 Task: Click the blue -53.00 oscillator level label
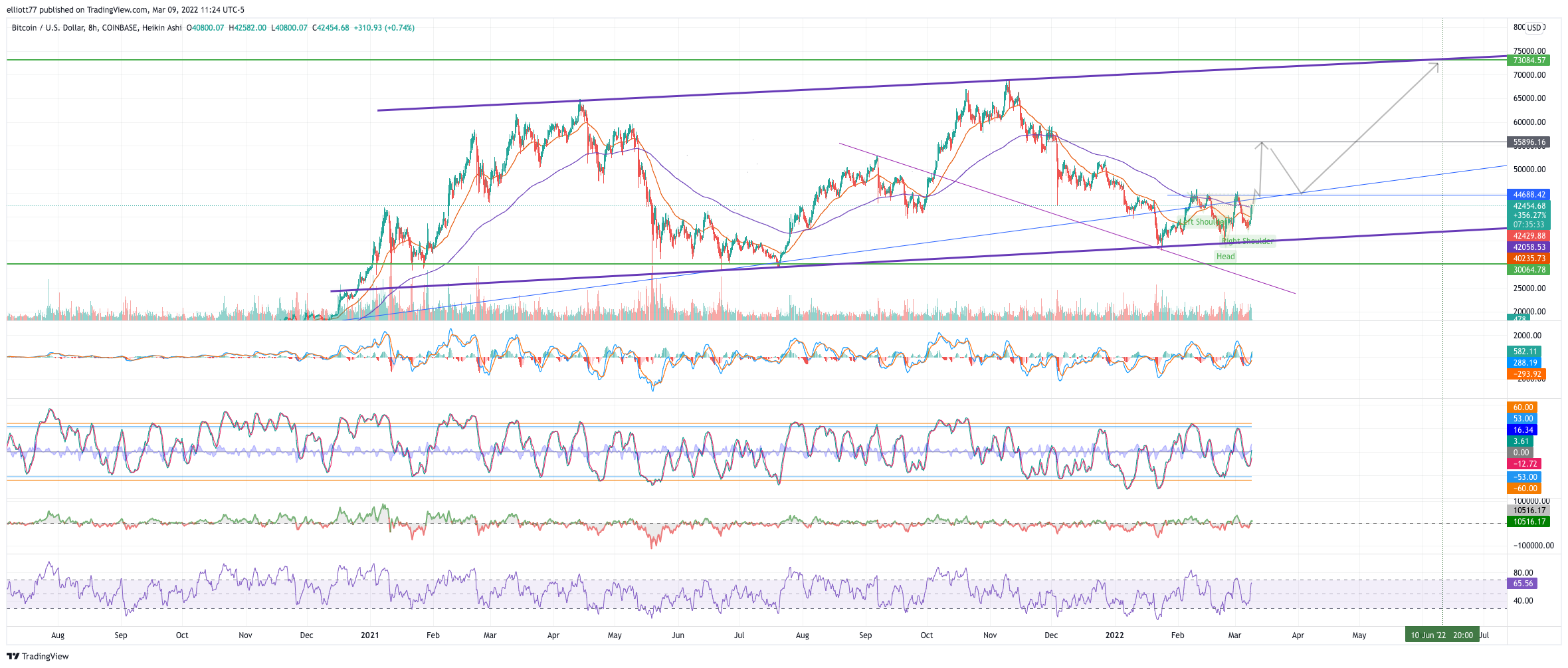1524,477
